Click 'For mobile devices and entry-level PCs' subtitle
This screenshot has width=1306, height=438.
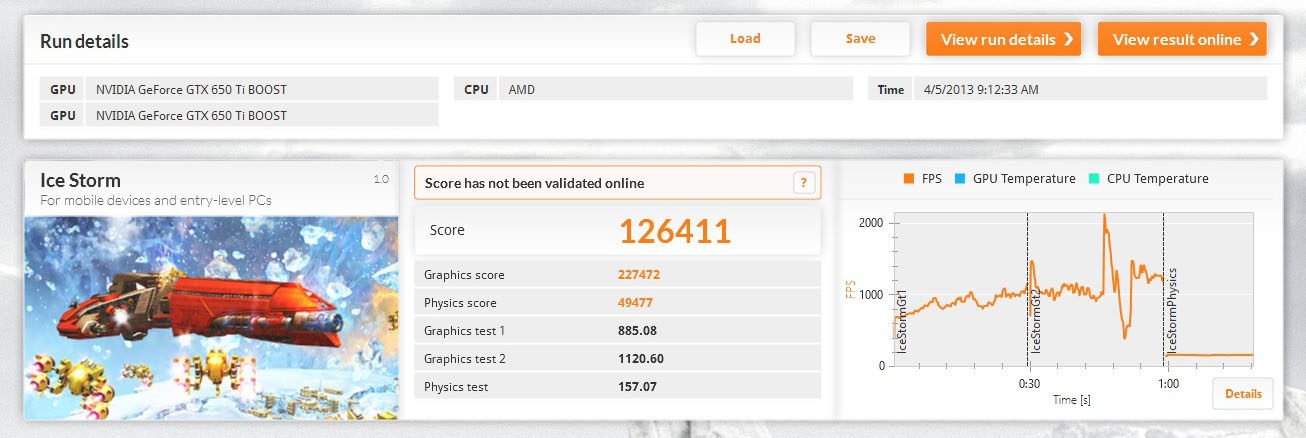tap(156, 200)
